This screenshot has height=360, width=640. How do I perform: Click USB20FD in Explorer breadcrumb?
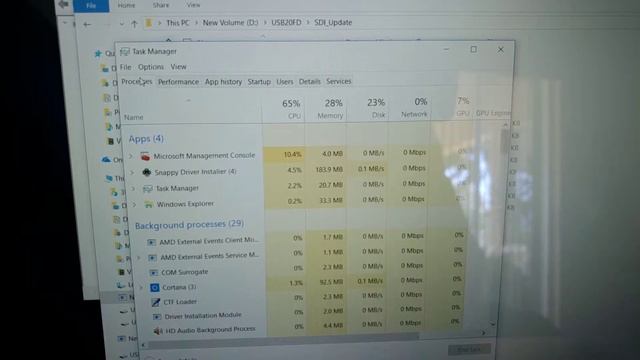286,22
